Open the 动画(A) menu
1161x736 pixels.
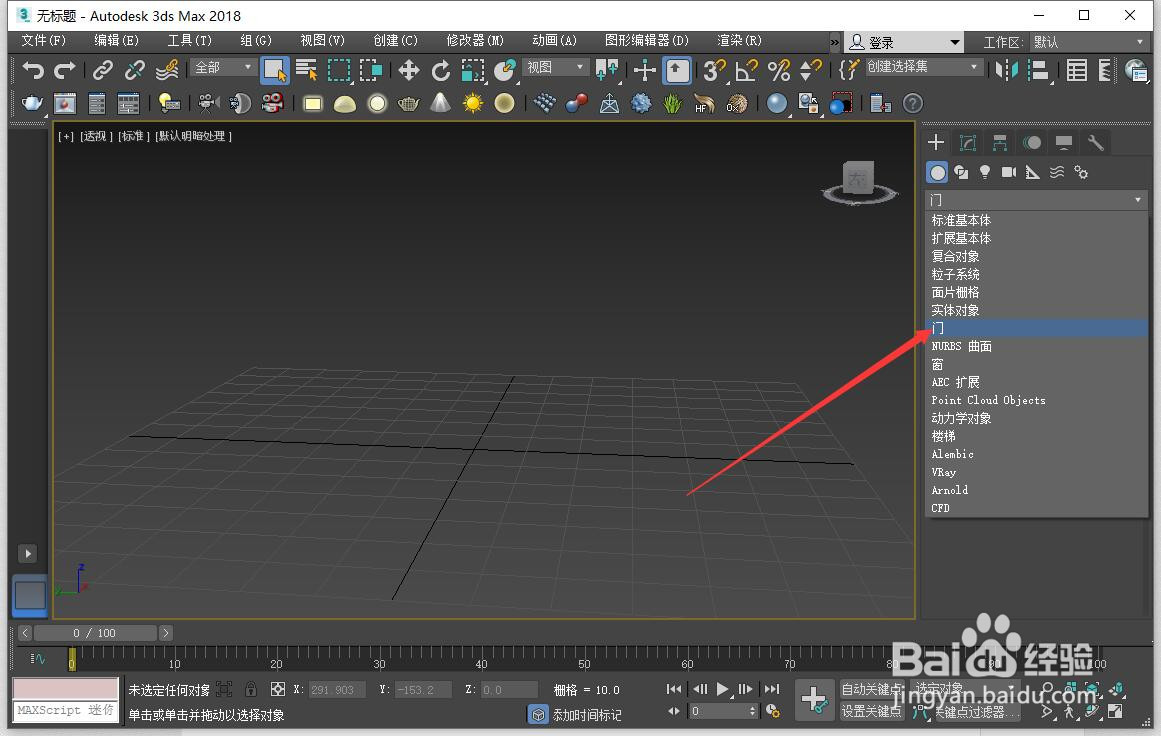554,40
